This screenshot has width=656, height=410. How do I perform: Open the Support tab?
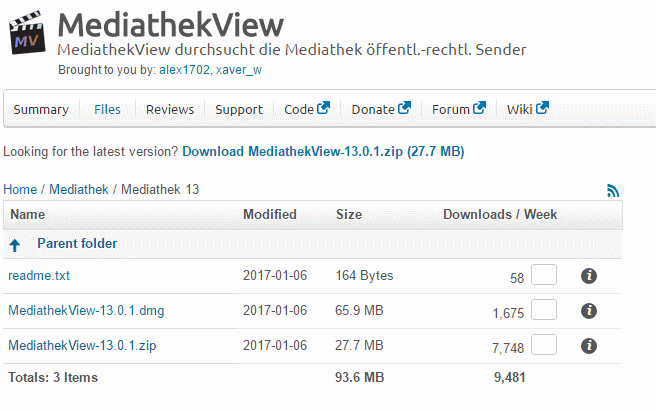[239, 110]
